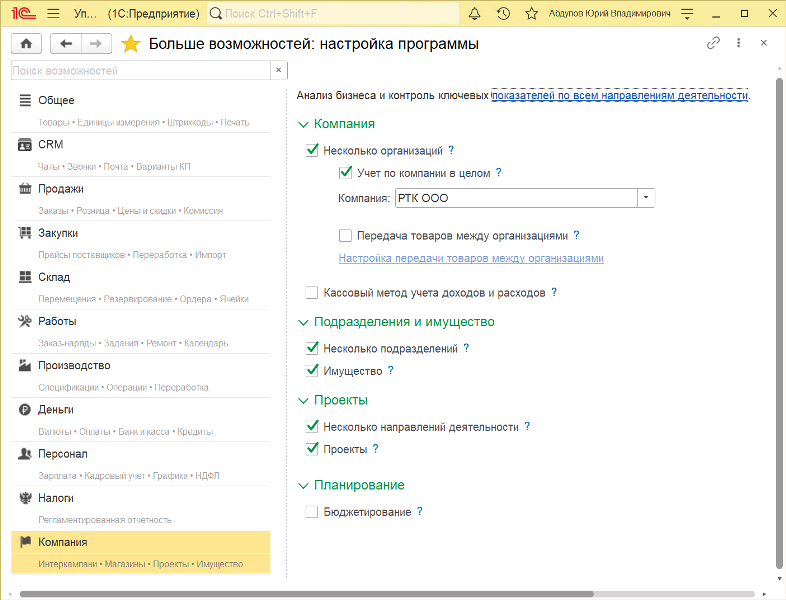Open Настройка передачи товаров между организациями link

(471, 258)
